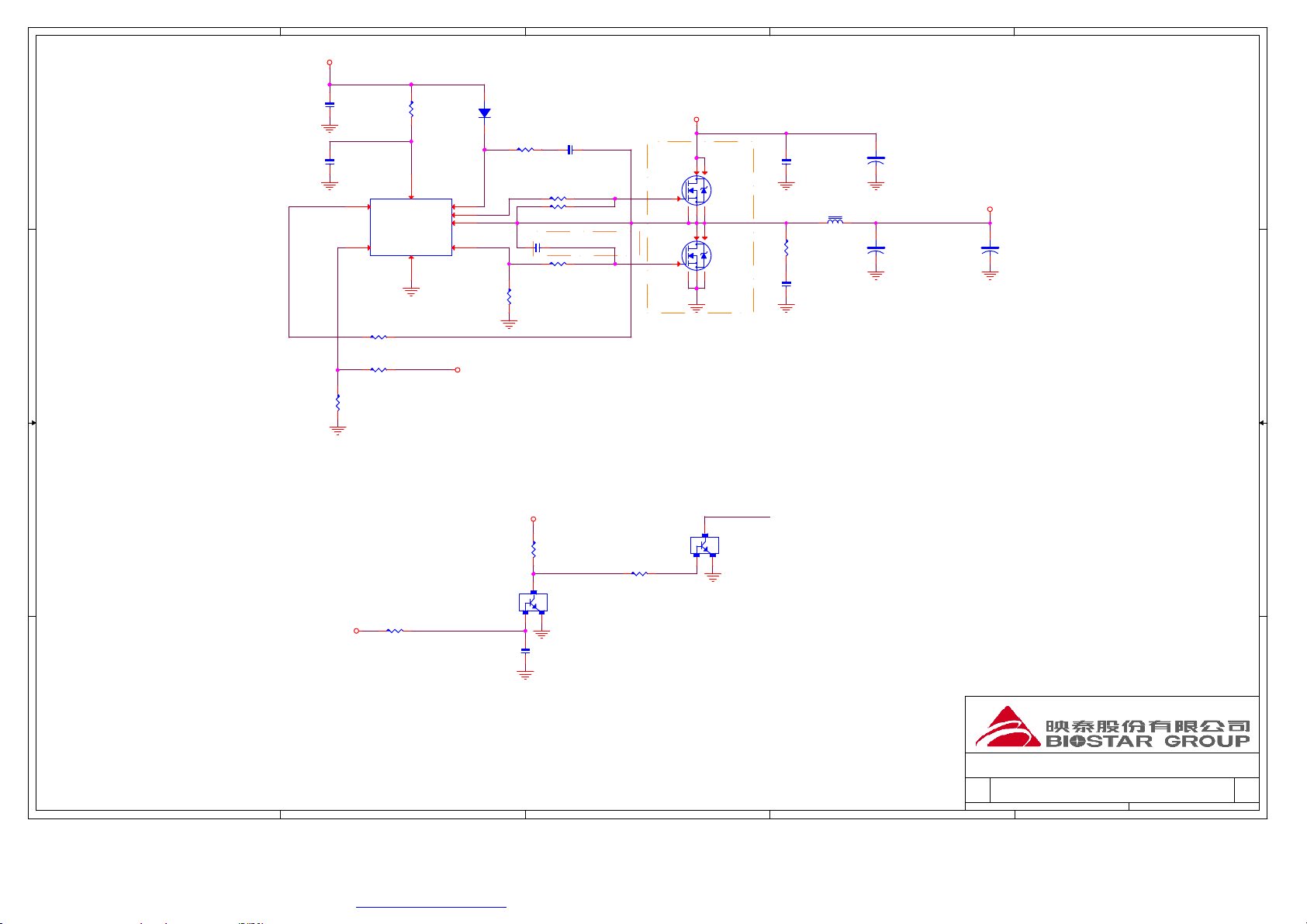1307x924 pixels.
Task: Select the vertical resistor to ground below the divider junction
Action: pos(337,403)
